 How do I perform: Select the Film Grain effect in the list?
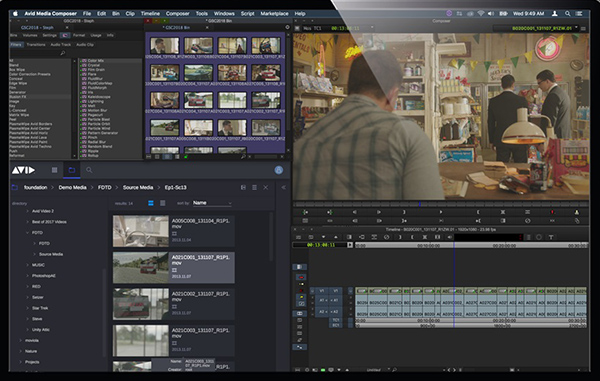tap(96, 70)
